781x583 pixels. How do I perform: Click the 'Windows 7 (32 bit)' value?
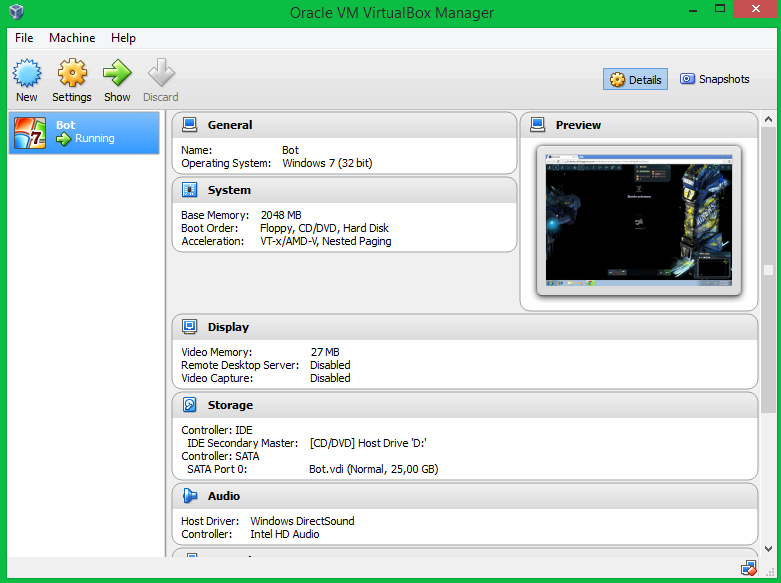[327, 163]
